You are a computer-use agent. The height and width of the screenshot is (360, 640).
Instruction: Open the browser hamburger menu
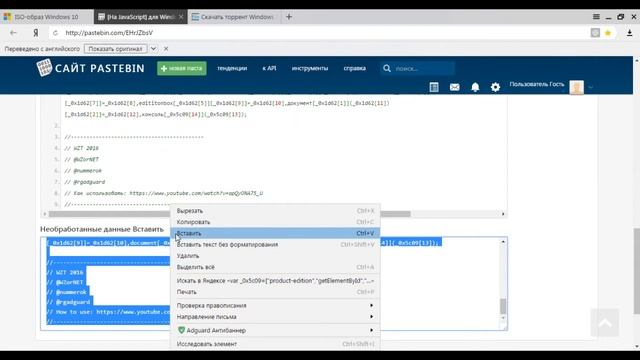click(596, 17)
